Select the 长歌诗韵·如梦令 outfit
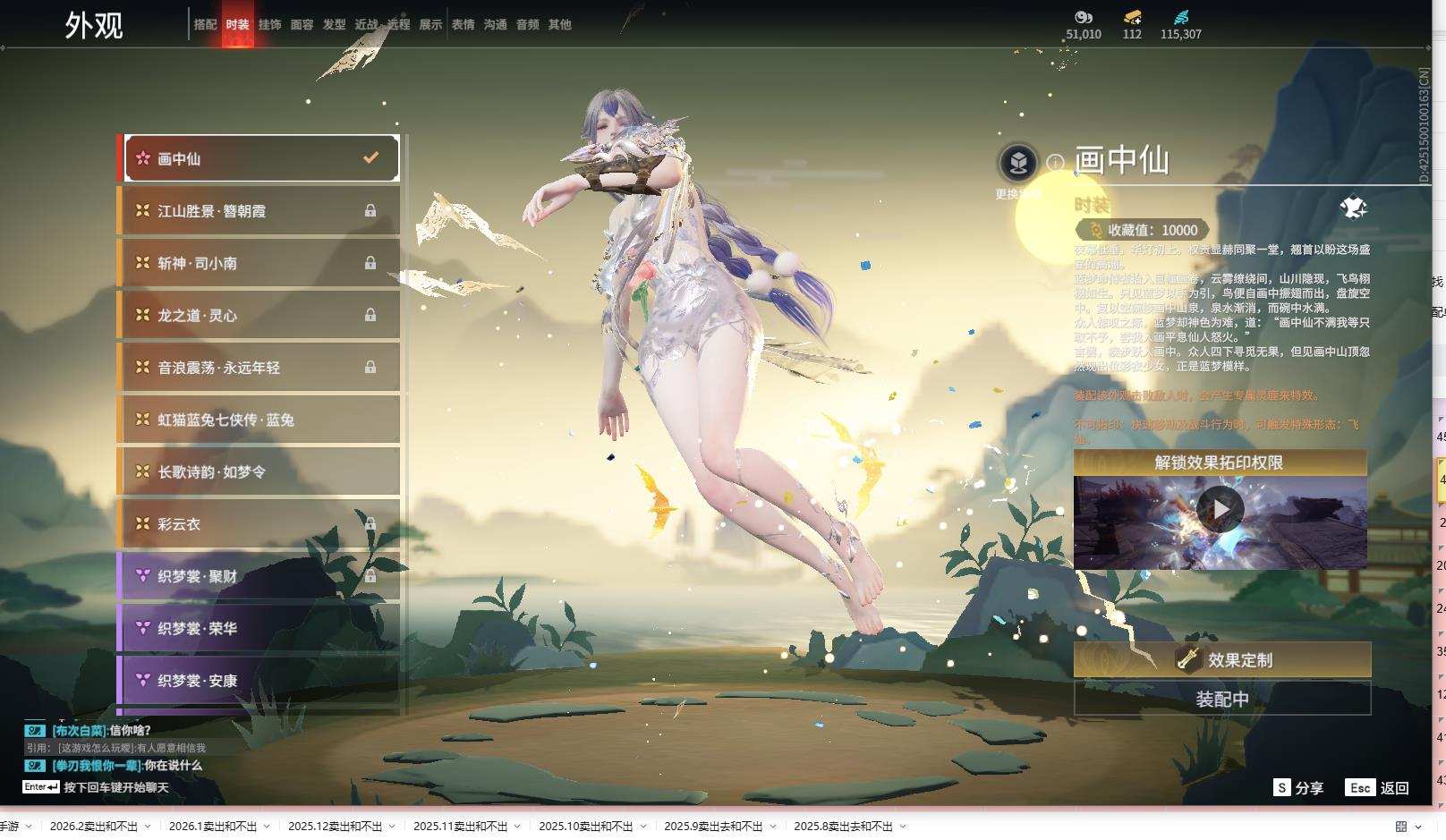This screenshot has width=1446, height=840. (x=259, y=471)
